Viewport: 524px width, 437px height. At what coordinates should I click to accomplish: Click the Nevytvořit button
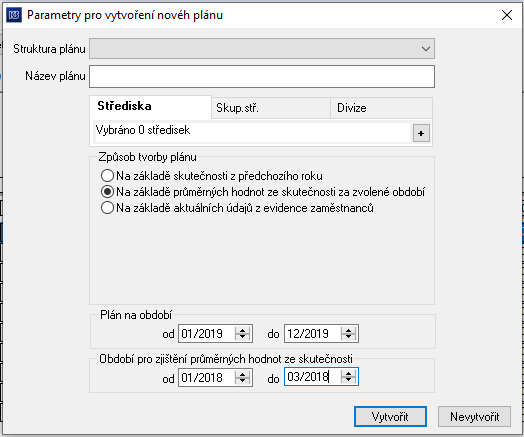[x=475, y=417]
